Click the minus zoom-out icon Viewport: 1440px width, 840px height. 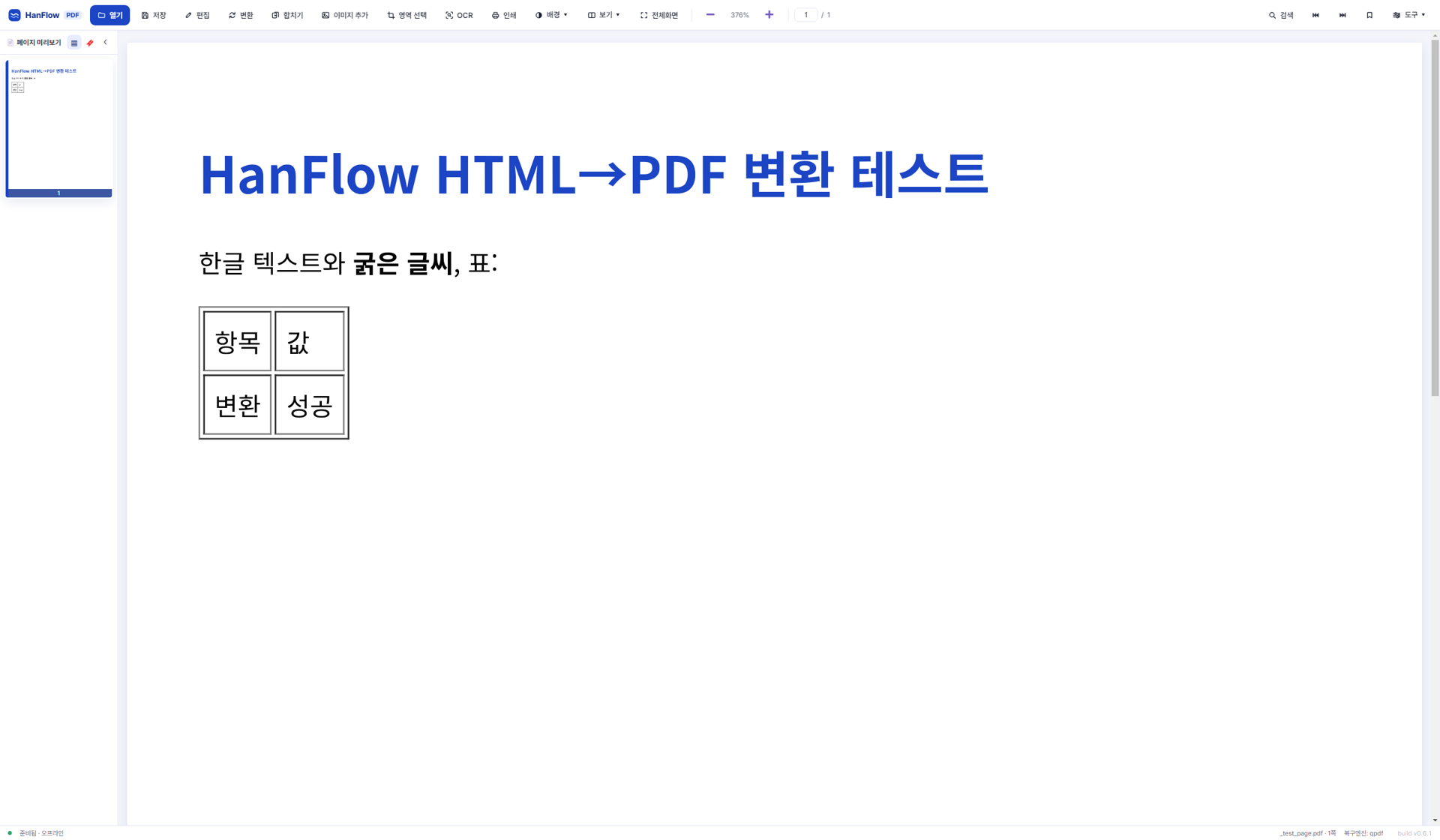point(710,15)
